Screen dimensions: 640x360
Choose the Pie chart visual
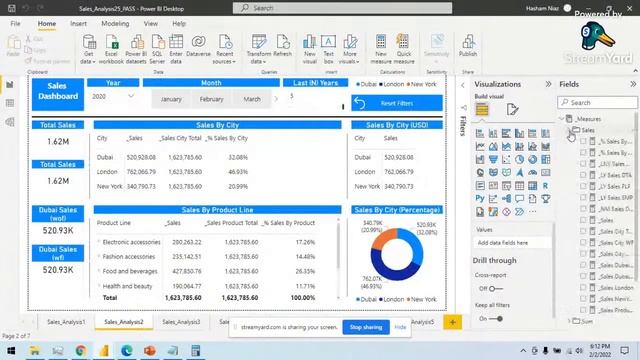tap(519, 160)
